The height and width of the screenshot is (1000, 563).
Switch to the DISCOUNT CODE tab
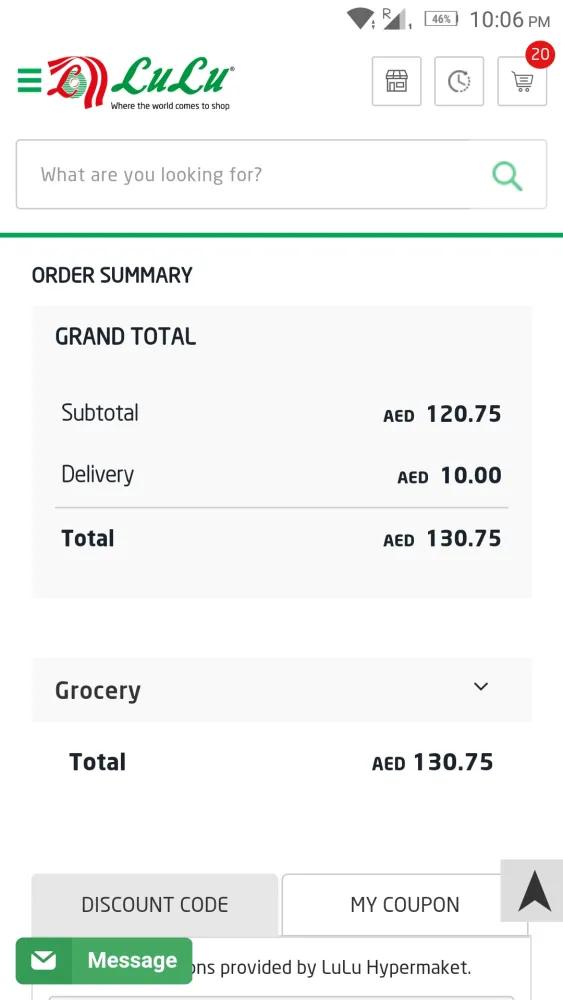tap(154, 904)
